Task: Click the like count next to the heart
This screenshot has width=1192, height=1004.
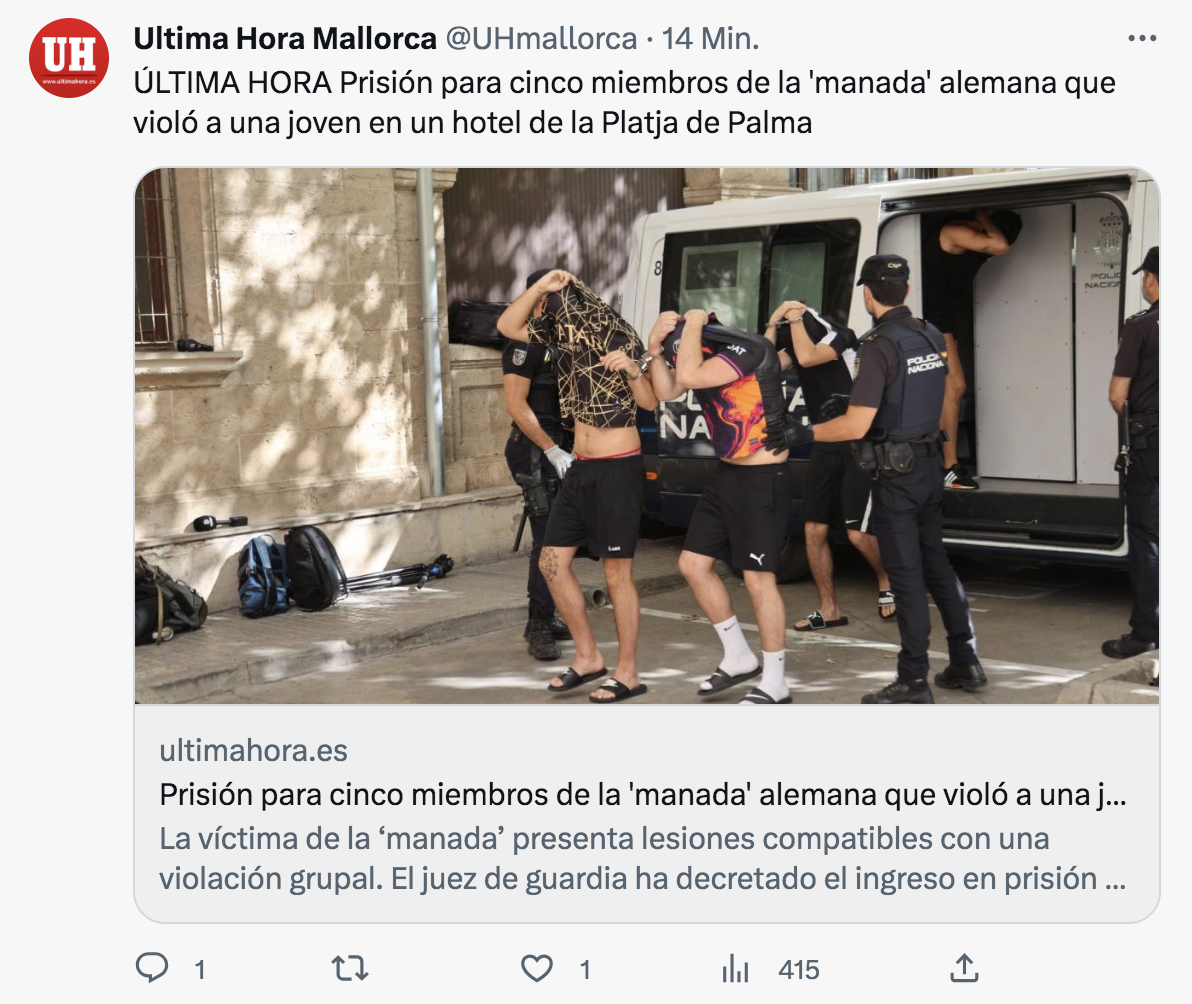Action: point(585,970)
